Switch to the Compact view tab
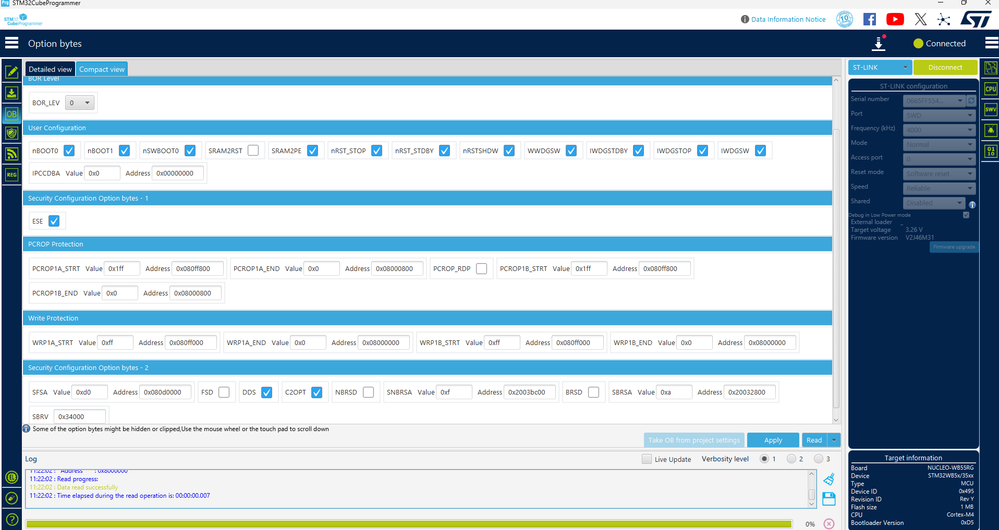 pyautogui.click(x=102, y=69)
